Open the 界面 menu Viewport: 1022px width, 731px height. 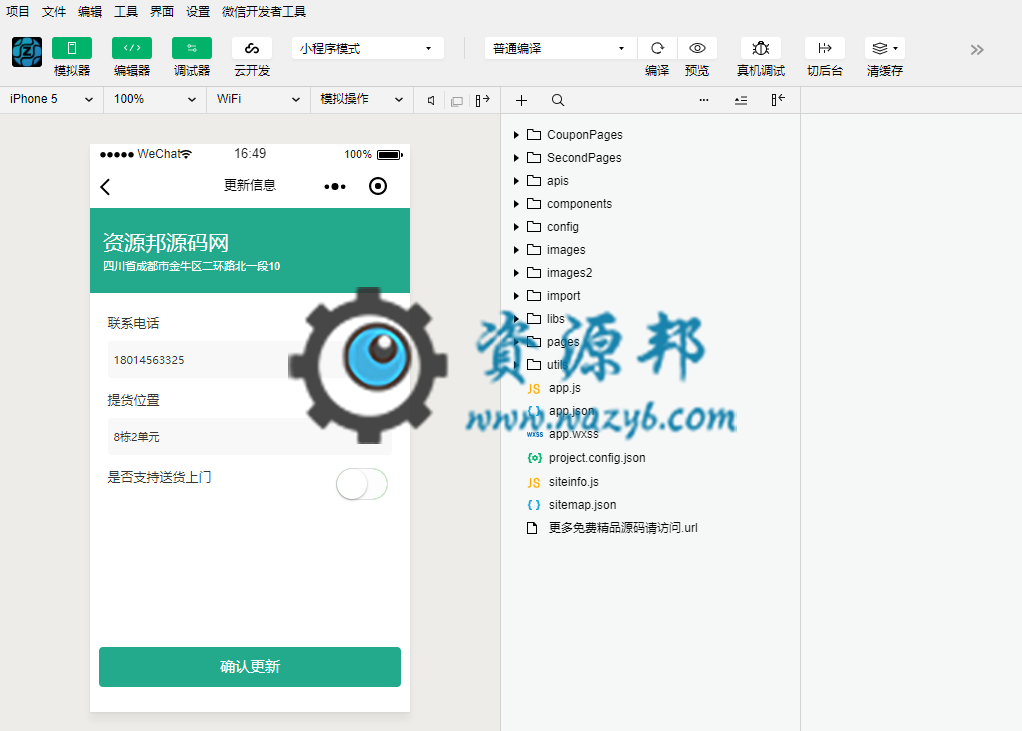pyautogui.click(x=162, y=11)
